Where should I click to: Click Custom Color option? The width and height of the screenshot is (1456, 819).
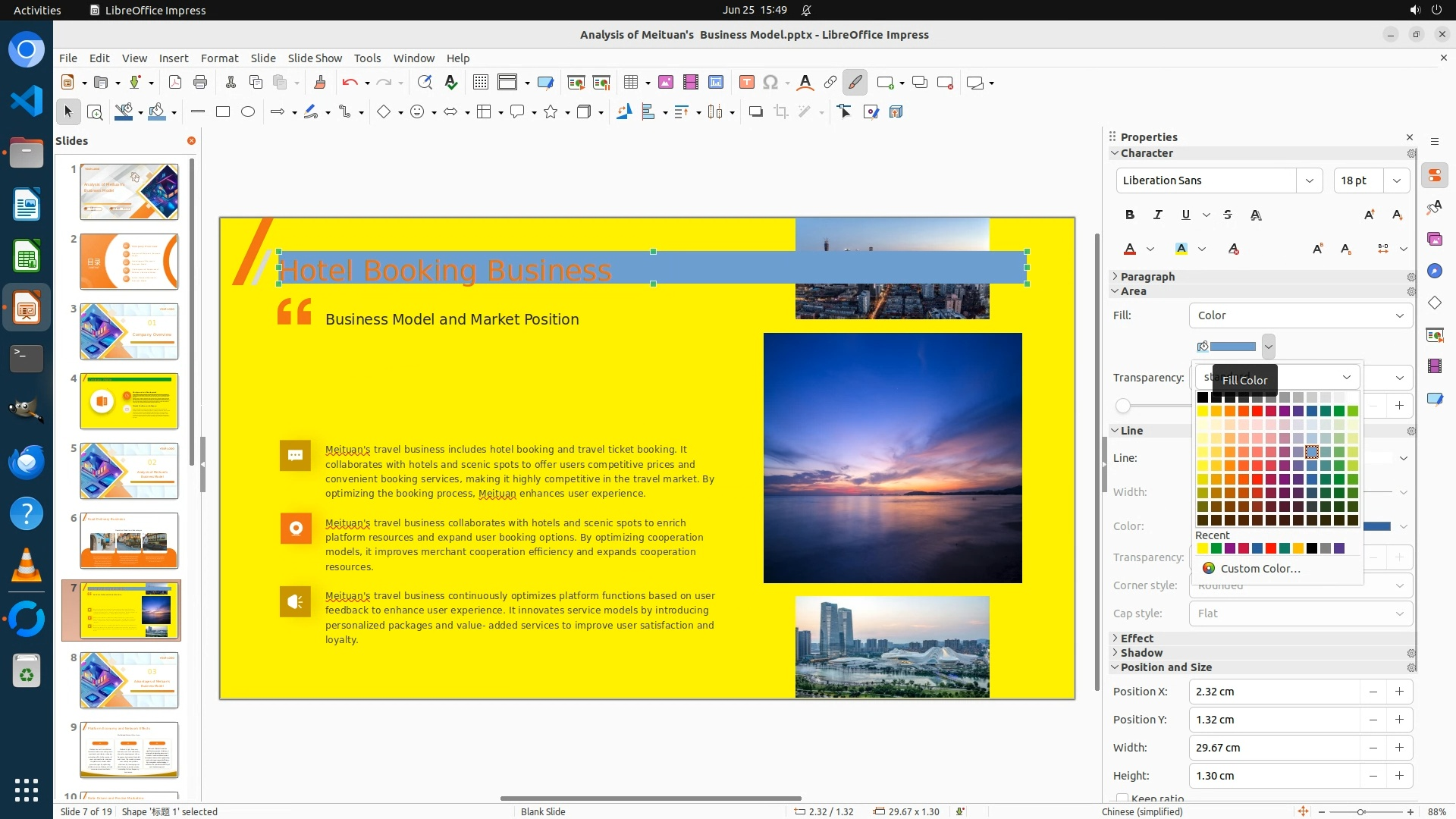1260,569
